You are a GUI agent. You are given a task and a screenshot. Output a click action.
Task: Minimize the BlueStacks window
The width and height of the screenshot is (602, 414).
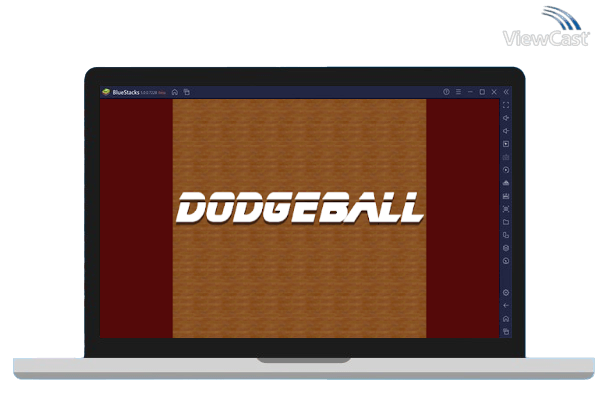point(470,92)
